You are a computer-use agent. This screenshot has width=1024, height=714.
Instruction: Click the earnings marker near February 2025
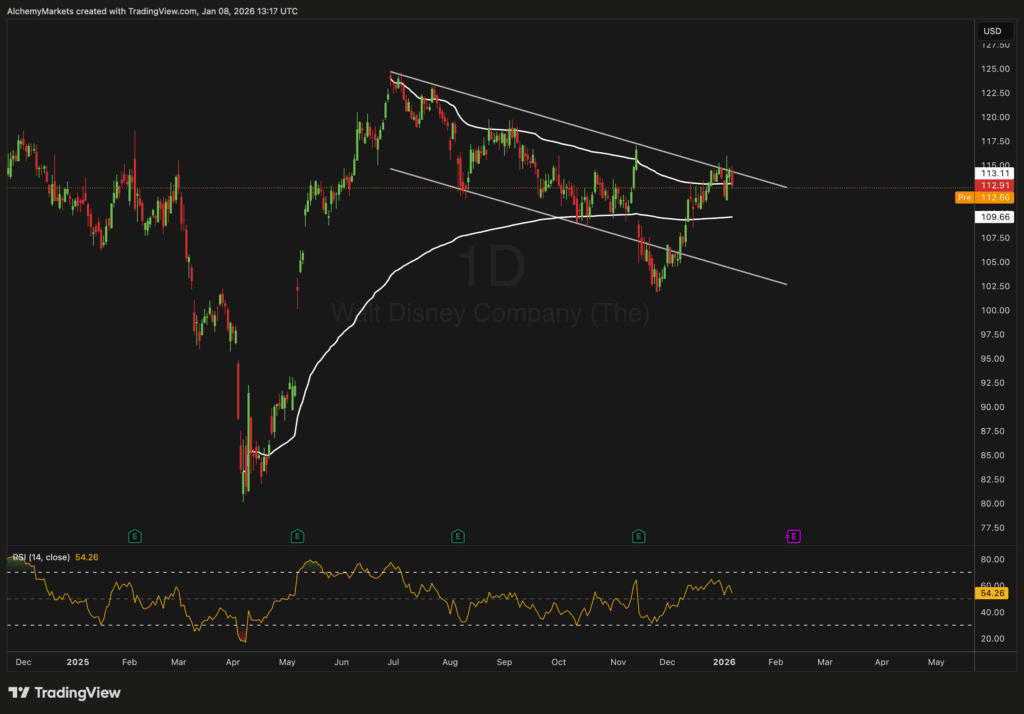tap(135, 537)
